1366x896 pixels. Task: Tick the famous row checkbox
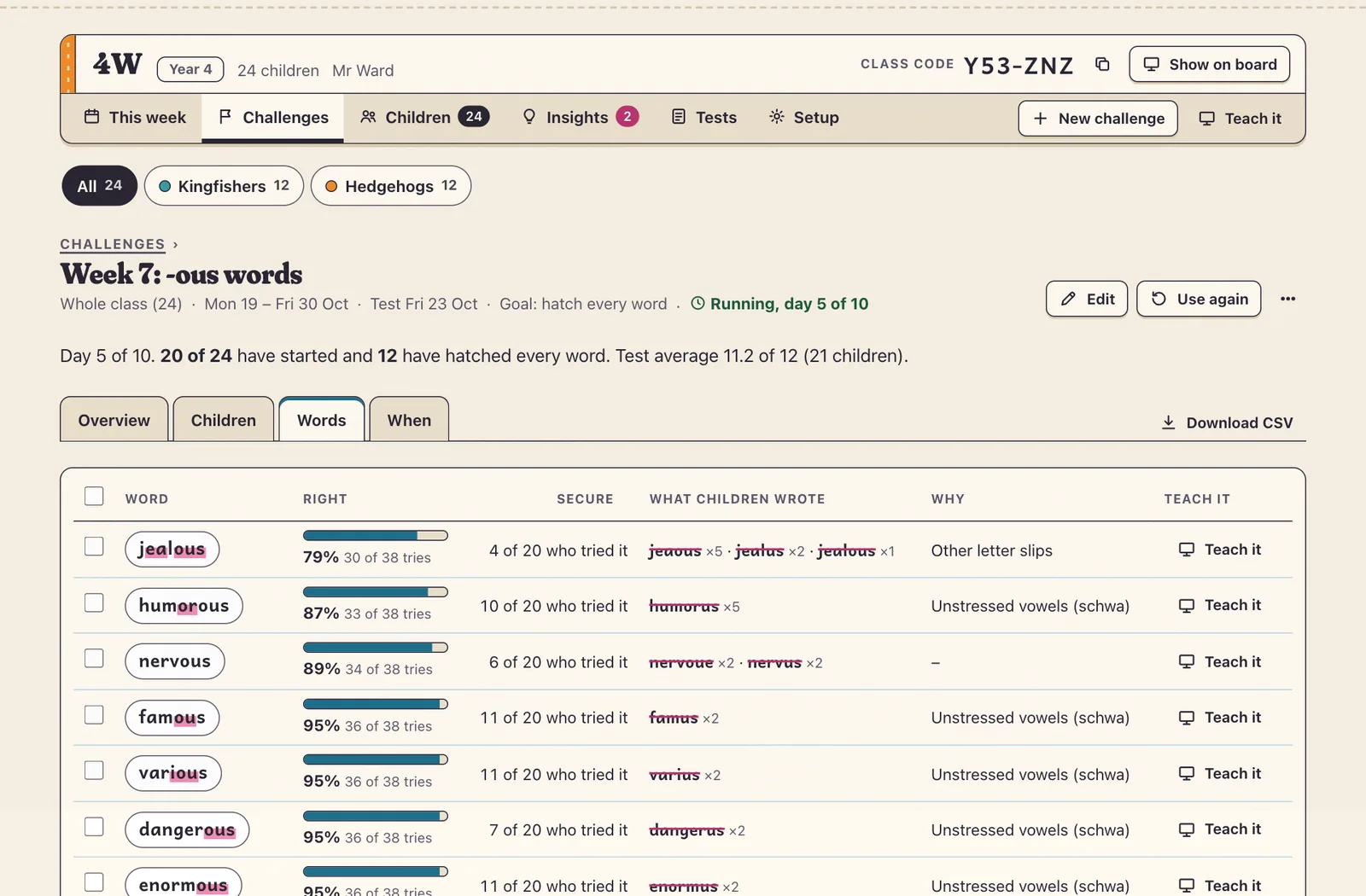click(x=94, y=714)
